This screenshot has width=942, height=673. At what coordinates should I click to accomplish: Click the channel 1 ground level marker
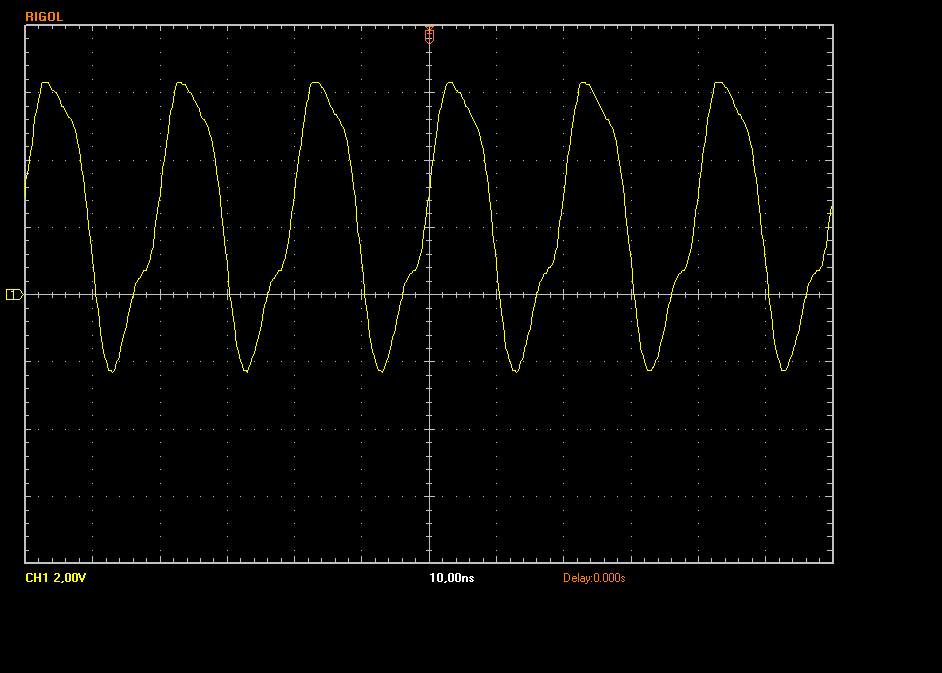tap(13, 294)
